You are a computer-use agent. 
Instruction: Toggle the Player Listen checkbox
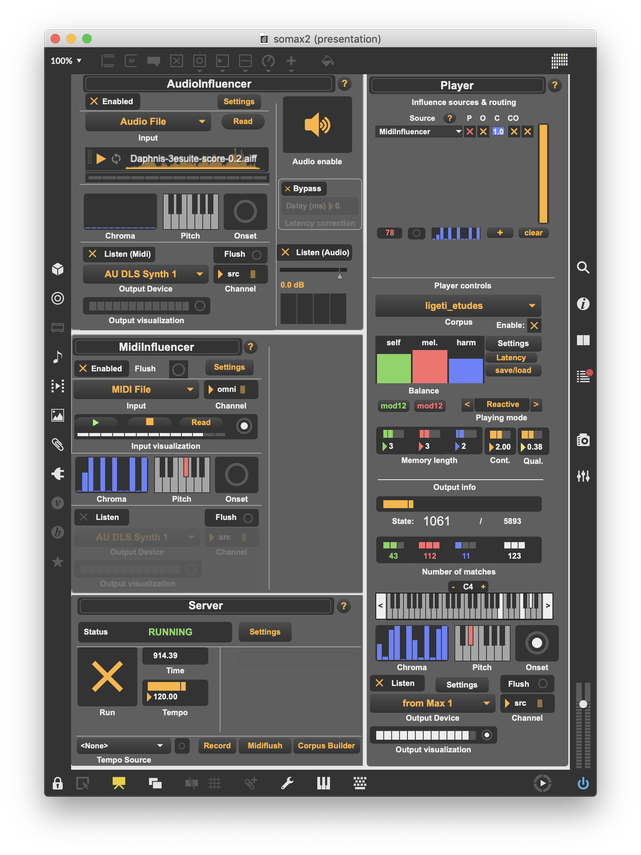tap(379, 683)
